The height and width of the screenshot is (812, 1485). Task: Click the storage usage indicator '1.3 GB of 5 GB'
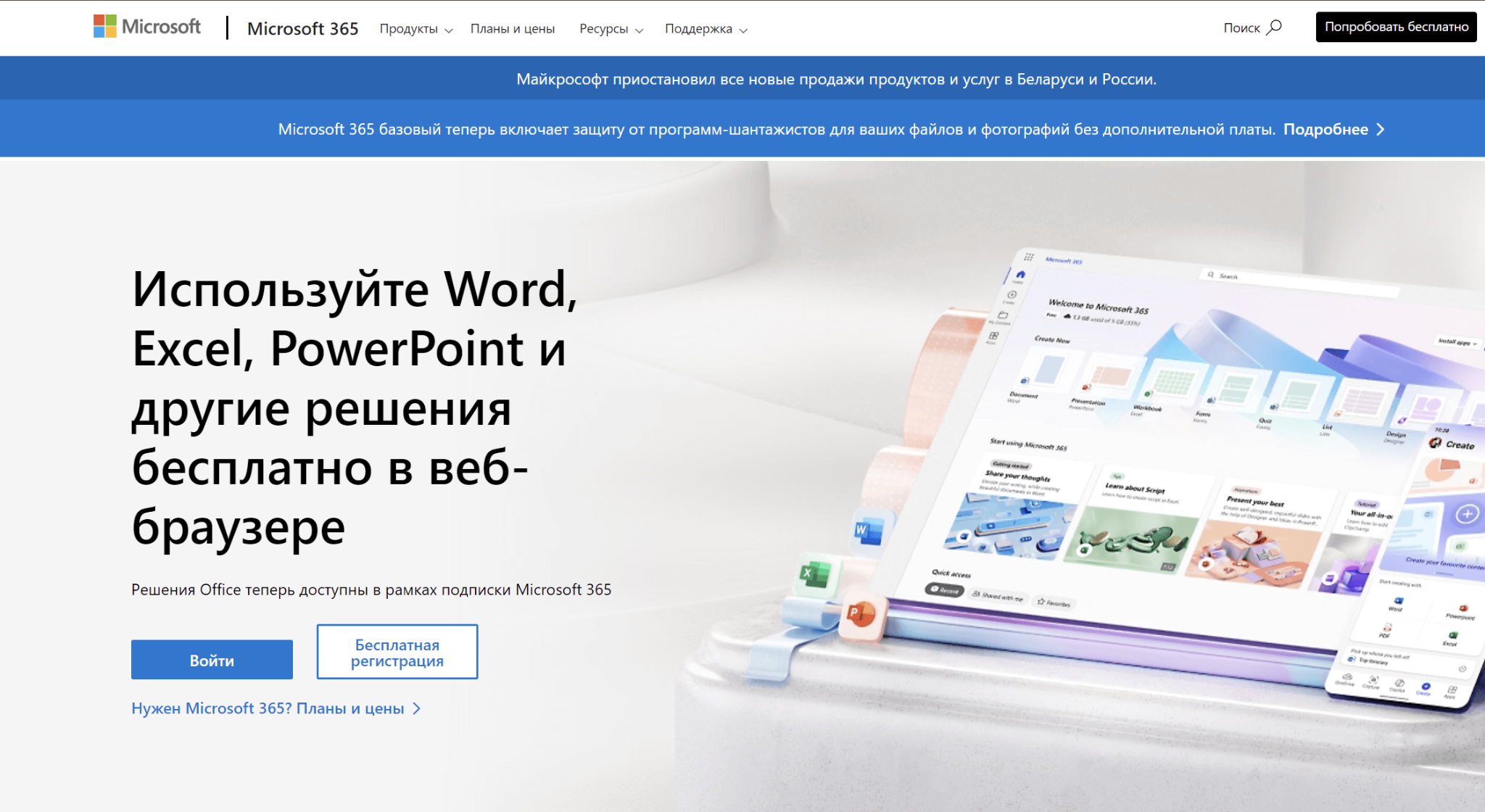tap(1104, 320)
